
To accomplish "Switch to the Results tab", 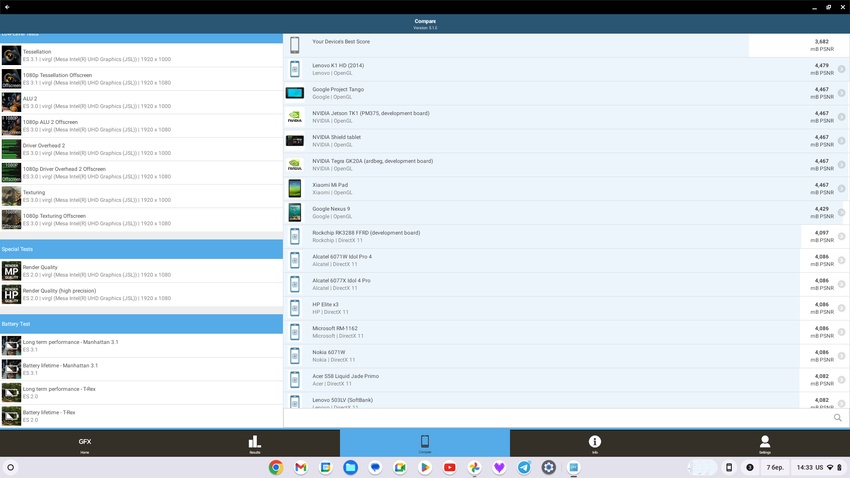I will 254,443.
